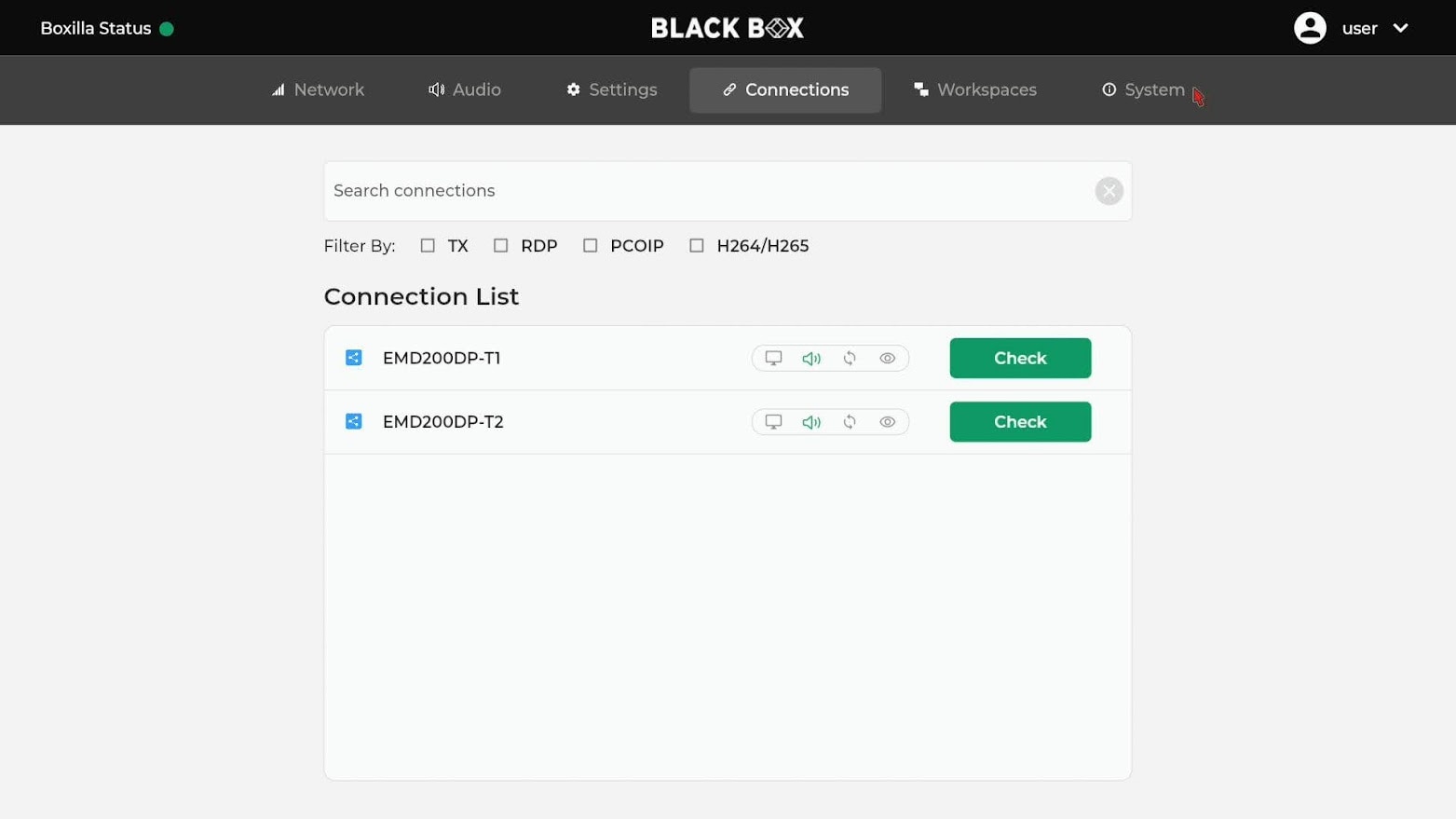Click the Search connections input field
Image resolution: width=1456 pixels, height=819 pixels.
point(708,191)
